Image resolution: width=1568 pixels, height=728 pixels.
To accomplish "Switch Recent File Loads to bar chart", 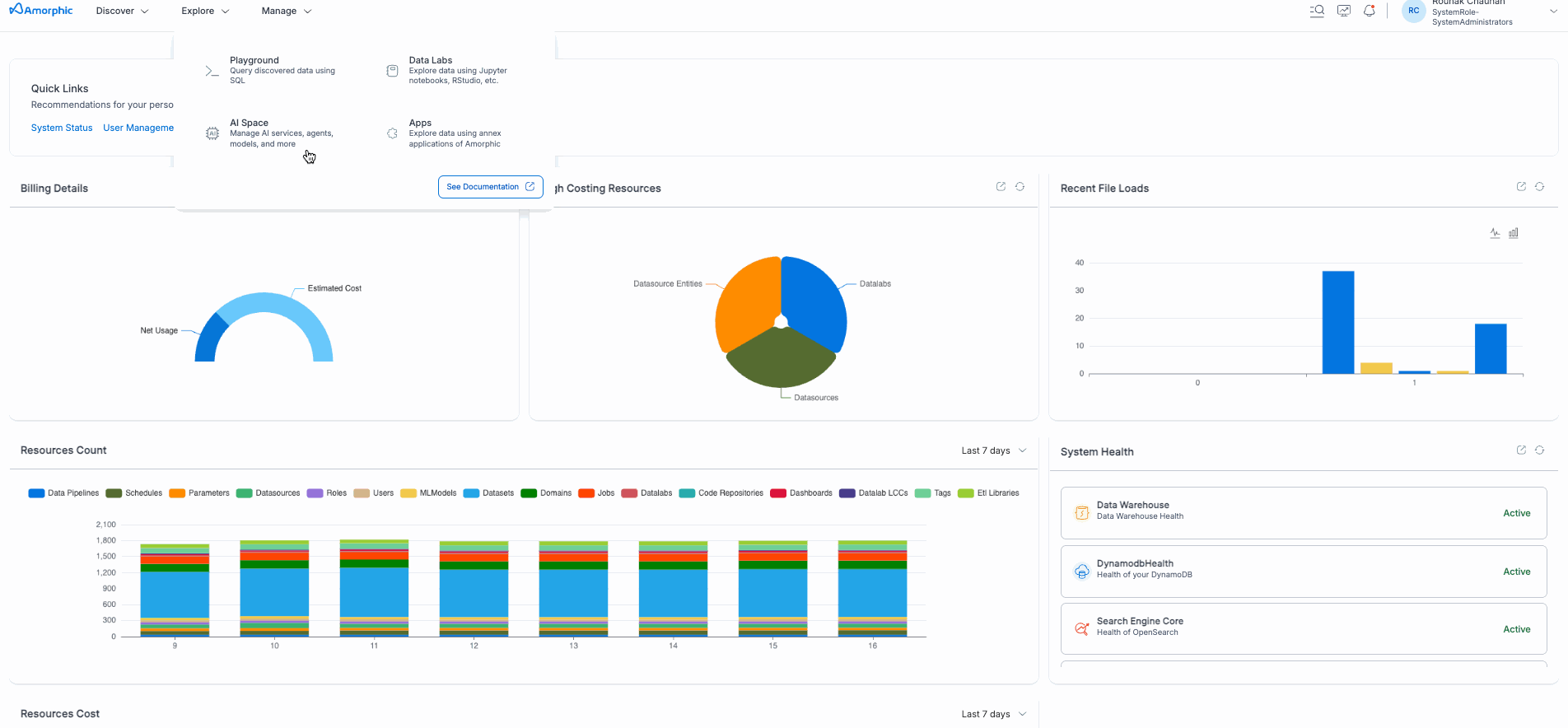I will 1514,233.
